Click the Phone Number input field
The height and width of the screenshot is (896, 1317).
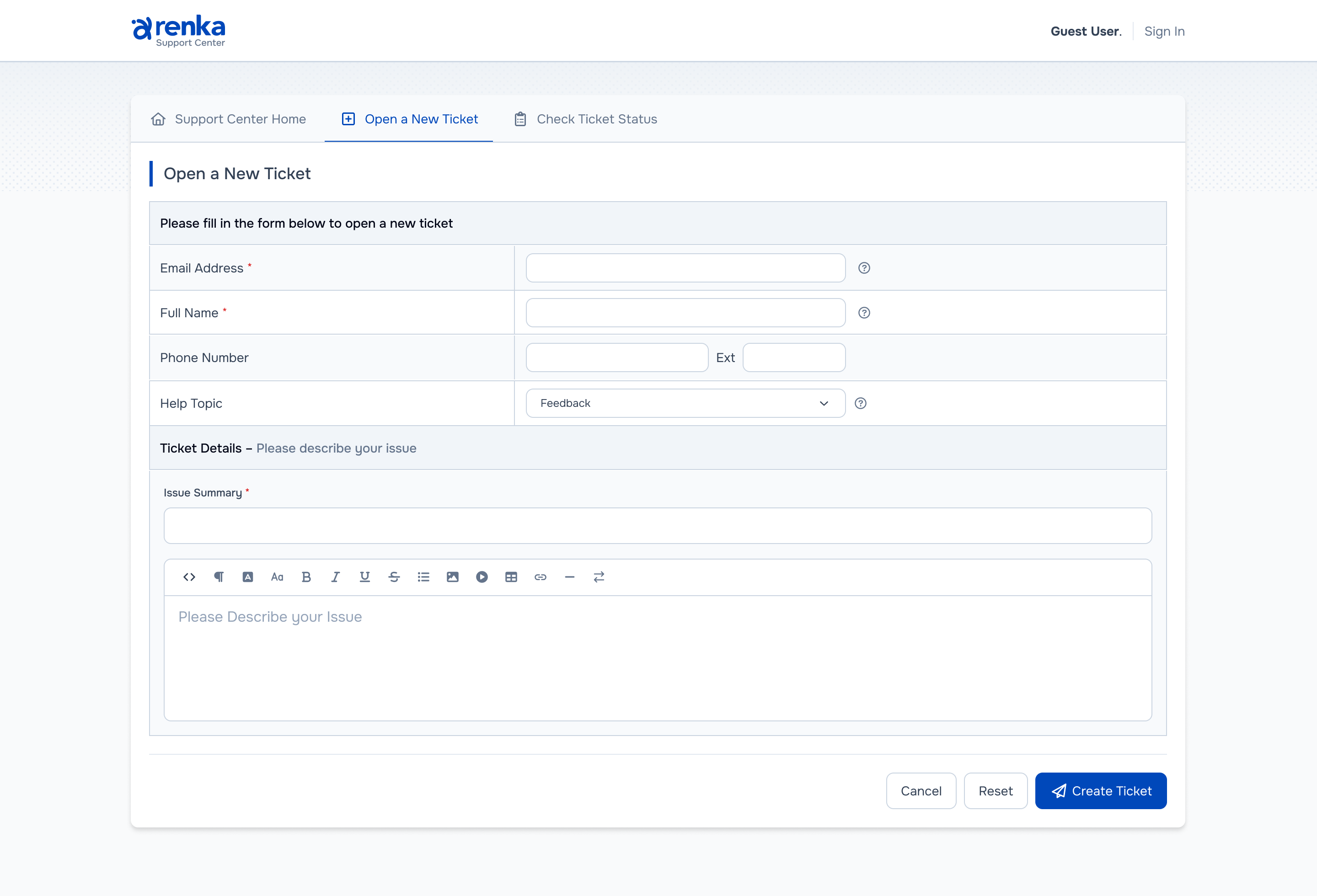[617, 358]
